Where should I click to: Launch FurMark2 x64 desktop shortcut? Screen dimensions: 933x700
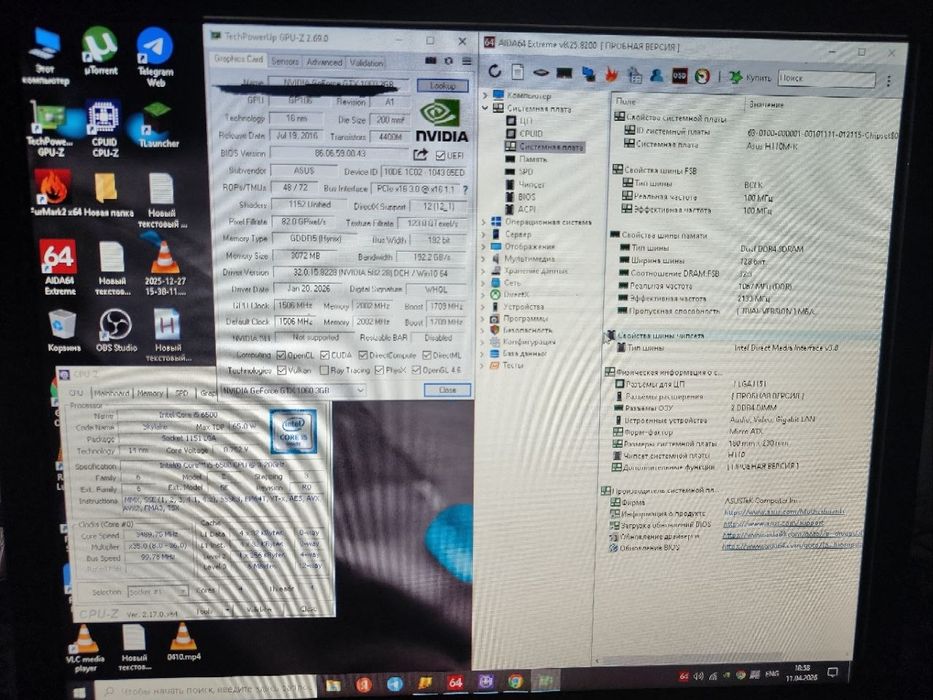pos(52,192)
